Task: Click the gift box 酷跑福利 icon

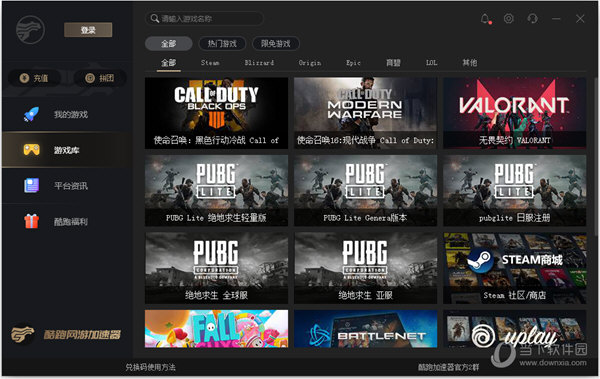Action: pos(31,221)
